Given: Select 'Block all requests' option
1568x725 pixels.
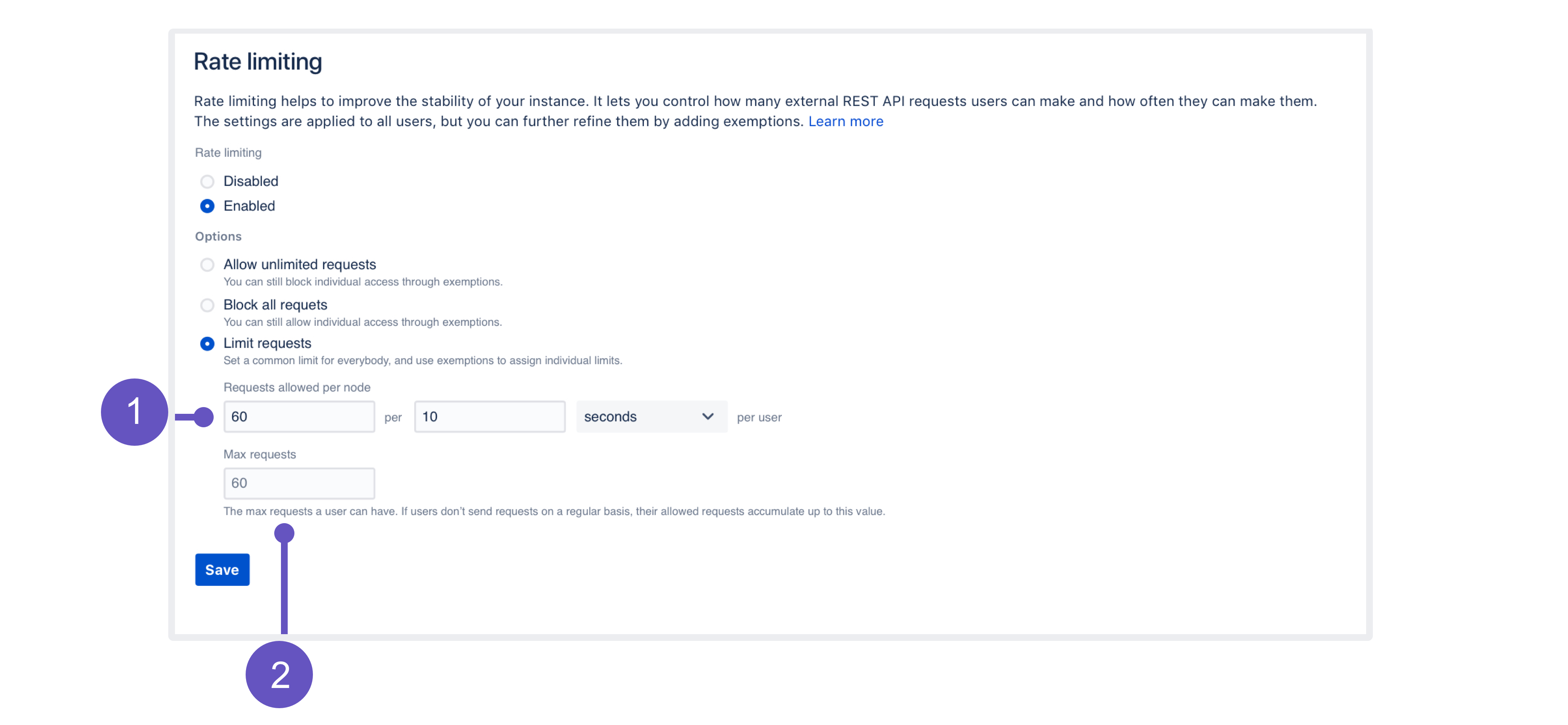Looking at the screenshot, I should [207, 304].
